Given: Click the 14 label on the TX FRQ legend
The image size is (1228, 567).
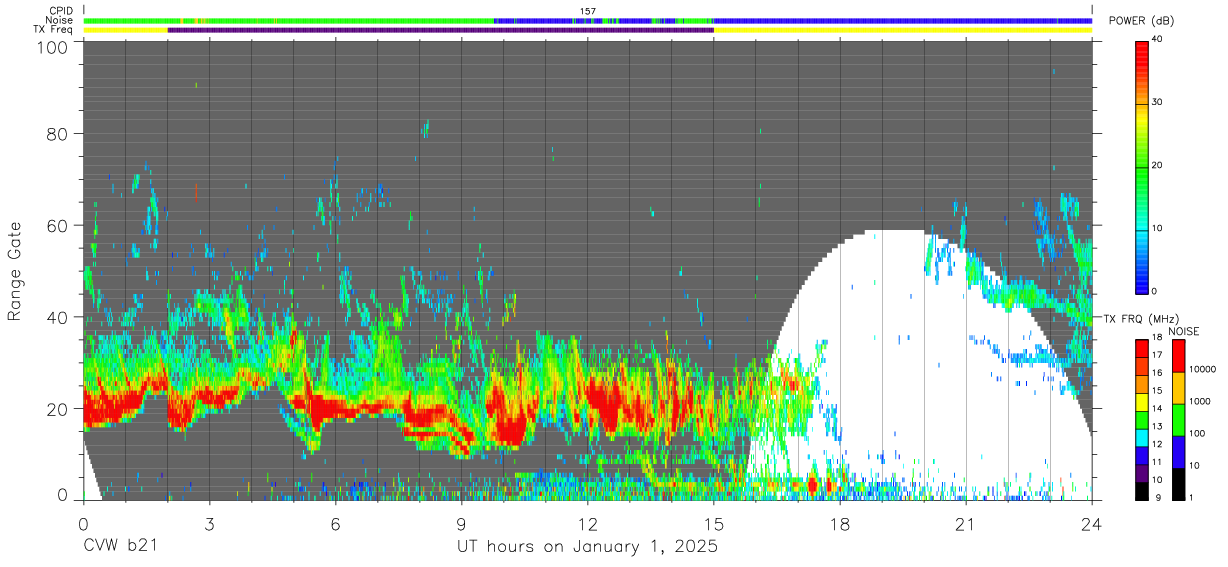Looking at the screenshot, I should coord(1156,408).
